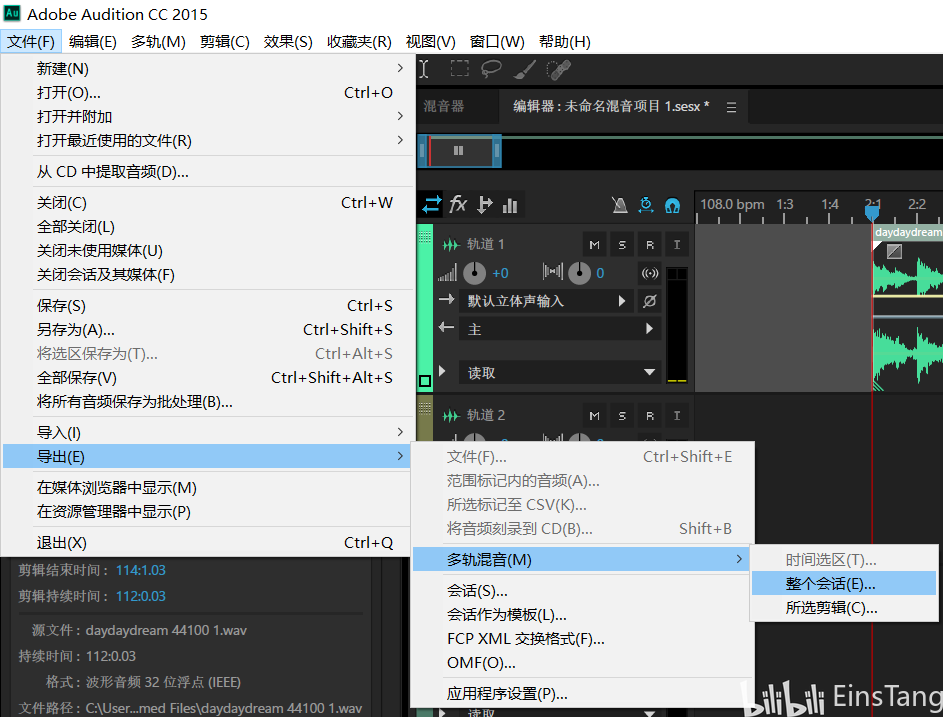Open Track 1 output 主 dropdown
The image size is (943, 717).
560,329
